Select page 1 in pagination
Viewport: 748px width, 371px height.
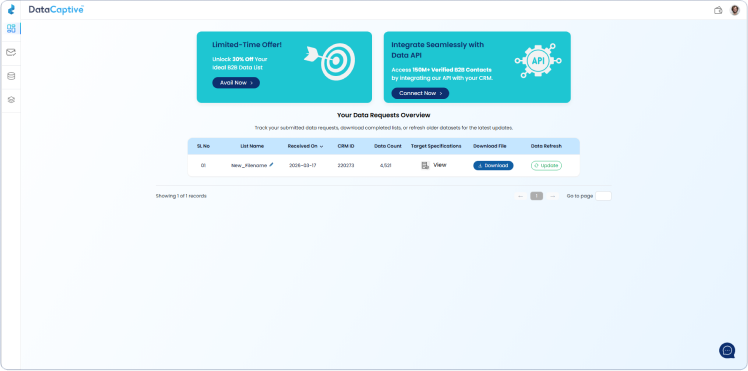(537, 196)
